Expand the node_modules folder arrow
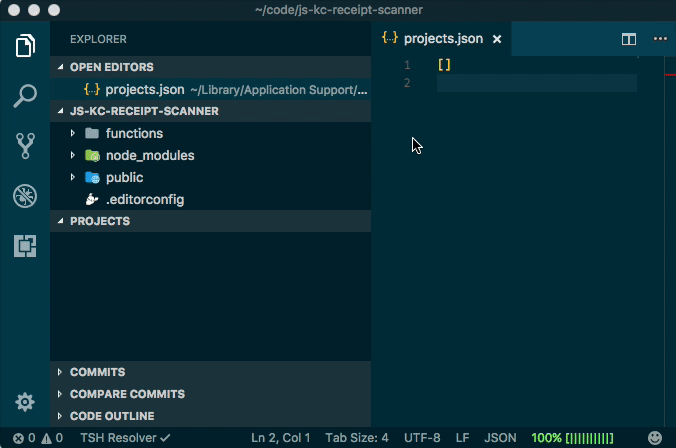676x448 pixels. 72,155
